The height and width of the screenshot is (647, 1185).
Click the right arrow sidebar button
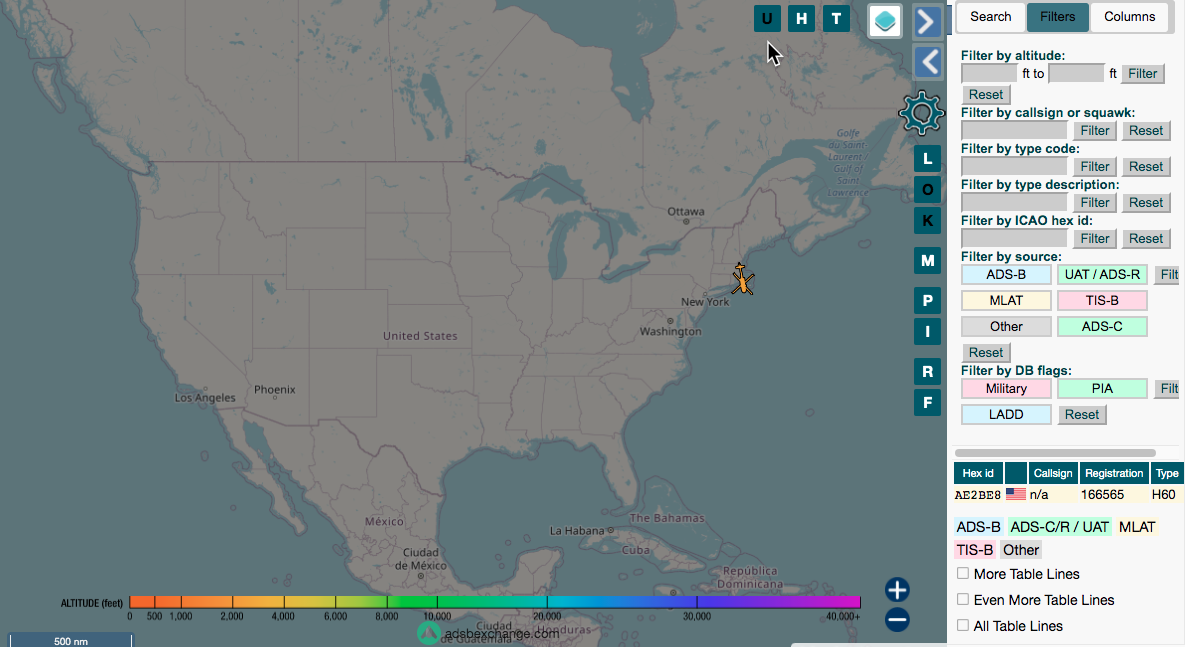click(928, 21)
